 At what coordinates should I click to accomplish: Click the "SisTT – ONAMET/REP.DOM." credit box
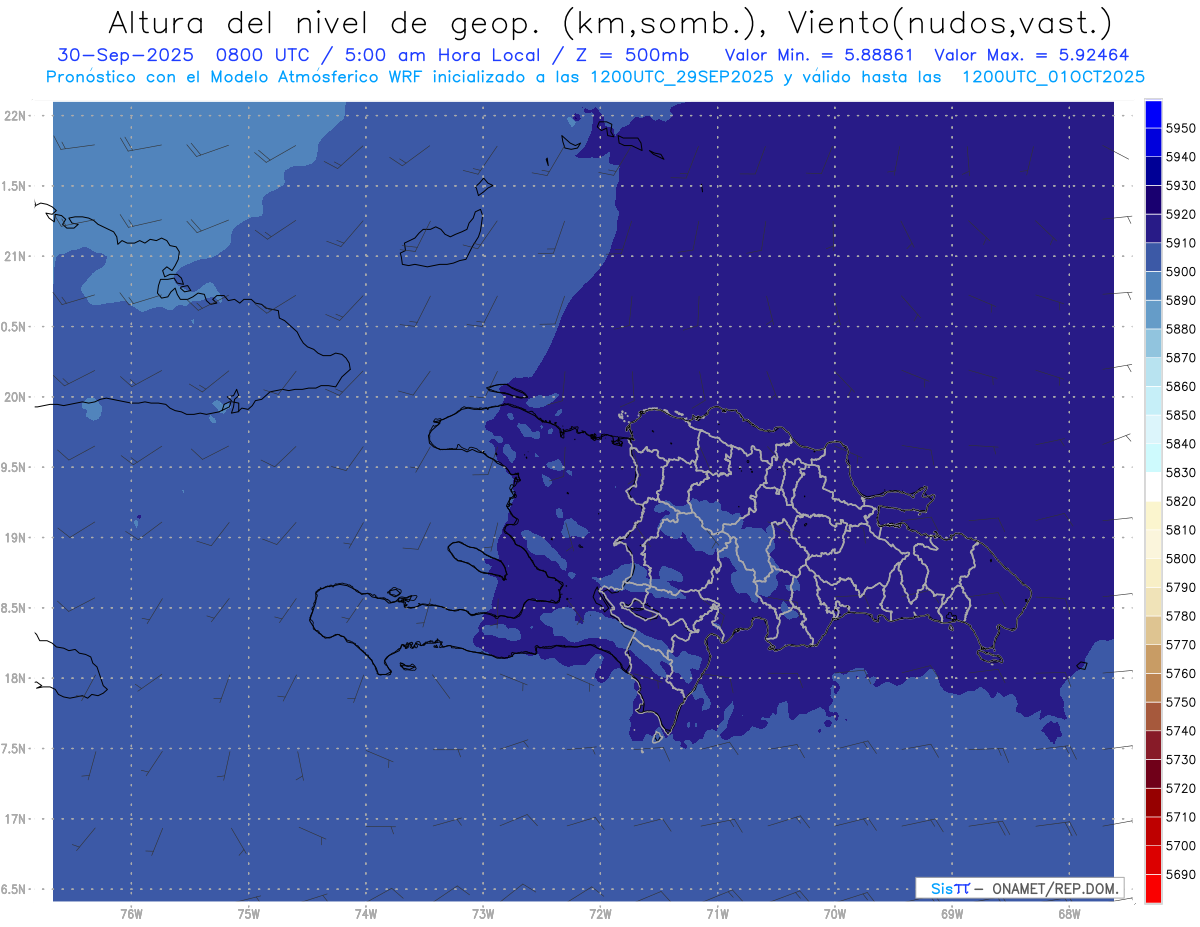point(1020,888)
